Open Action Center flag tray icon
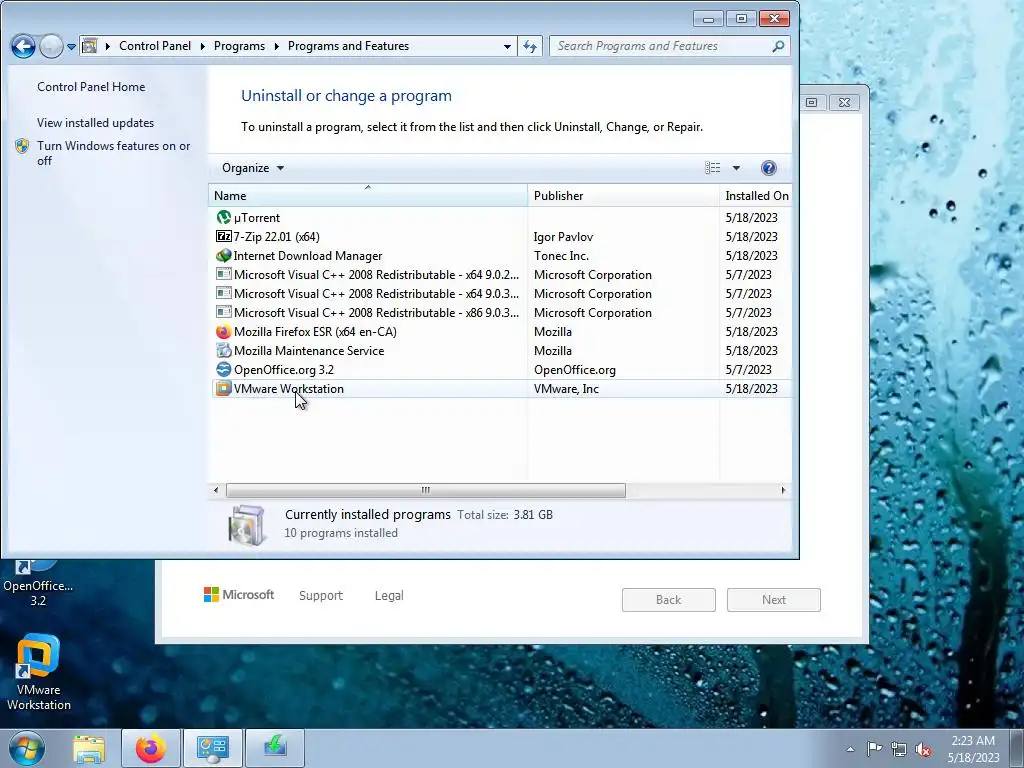The height and width of the screenshot is (768, 1024). 874,749
